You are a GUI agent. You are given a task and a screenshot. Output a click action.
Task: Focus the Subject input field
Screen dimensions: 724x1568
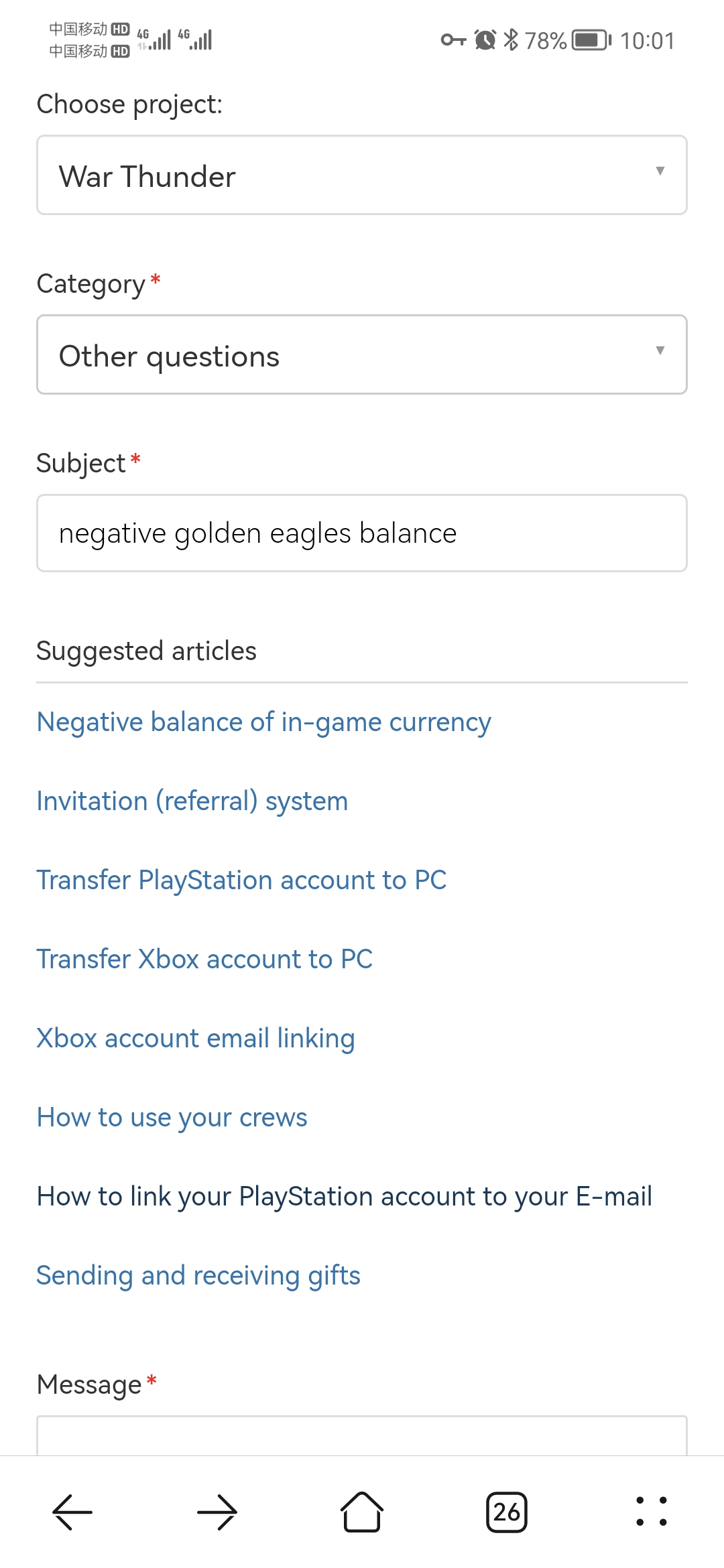pos(362,533)
